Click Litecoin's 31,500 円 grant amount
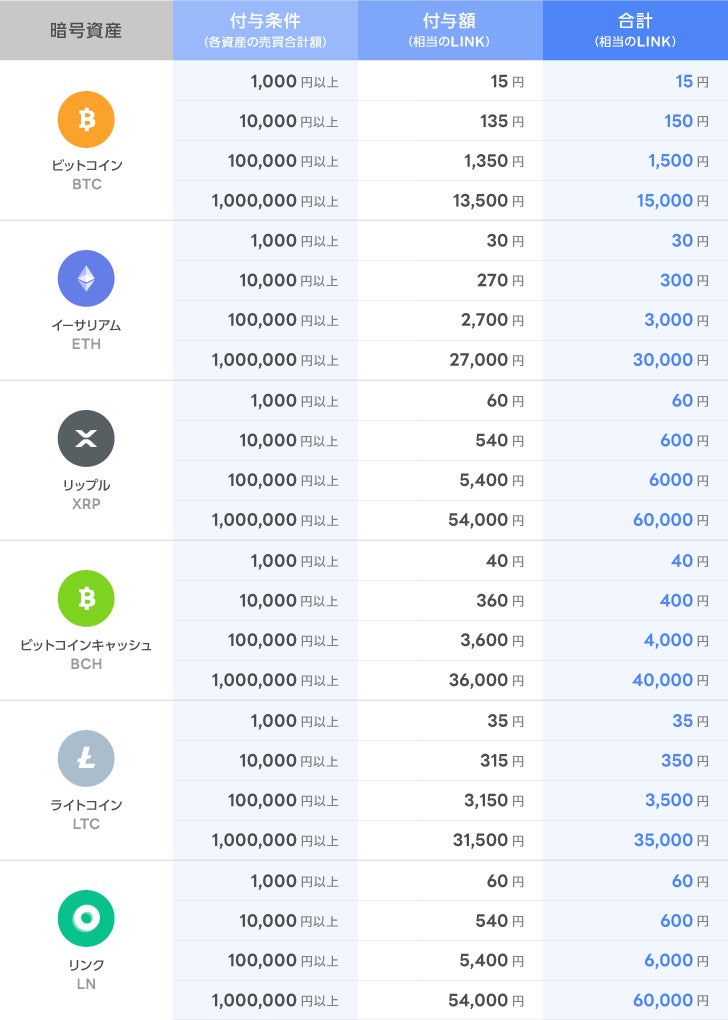This screenshot has height=1020, width=728. (487, 840)
